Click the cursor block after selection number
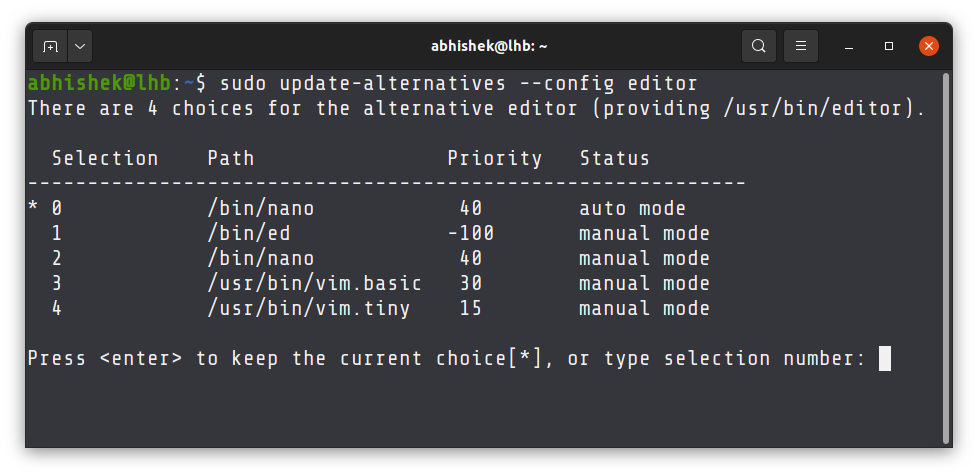 point(885,358)
